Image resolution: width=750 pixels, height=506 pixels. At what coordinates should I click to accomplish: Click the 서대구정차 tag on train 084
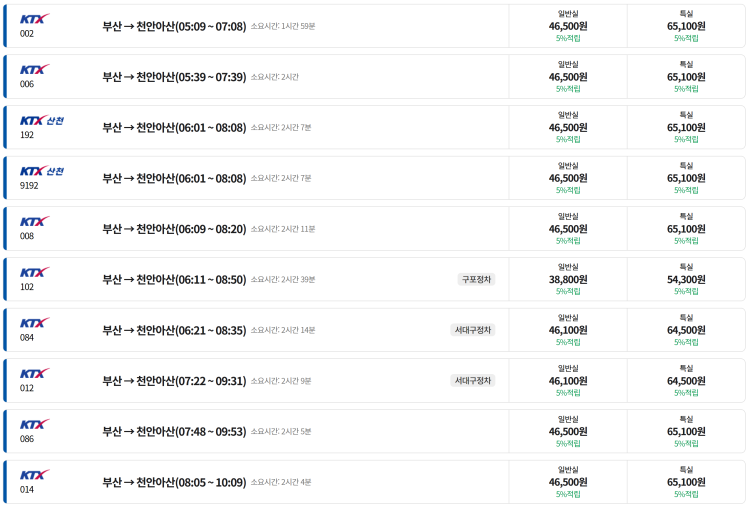[473, 330]
